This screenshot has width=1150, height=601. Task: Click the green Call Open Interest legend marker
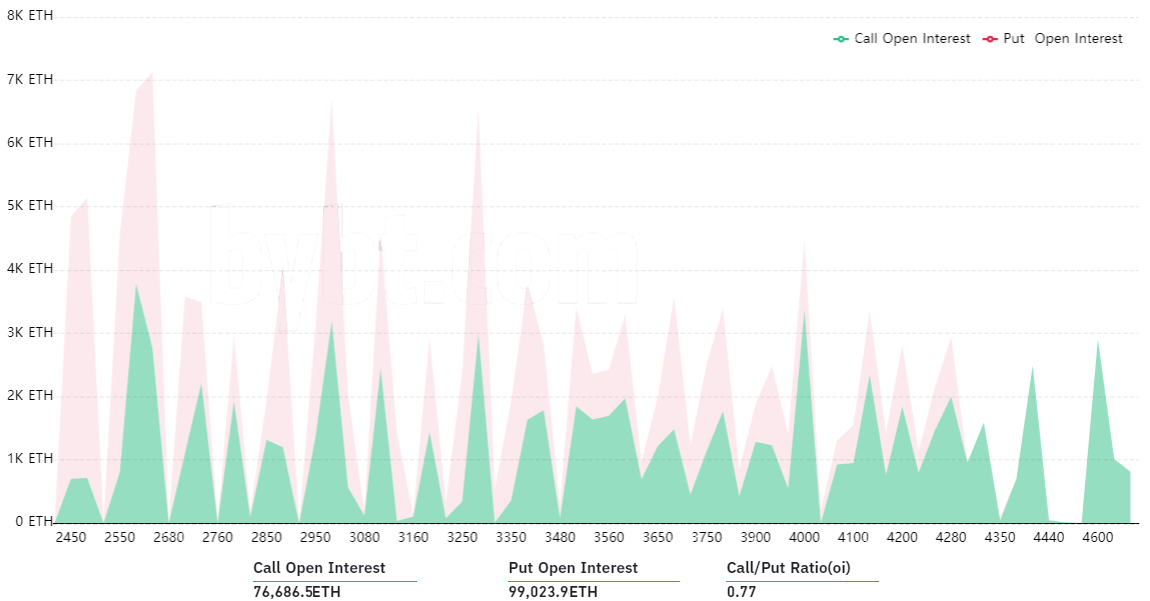click(841, 39)
